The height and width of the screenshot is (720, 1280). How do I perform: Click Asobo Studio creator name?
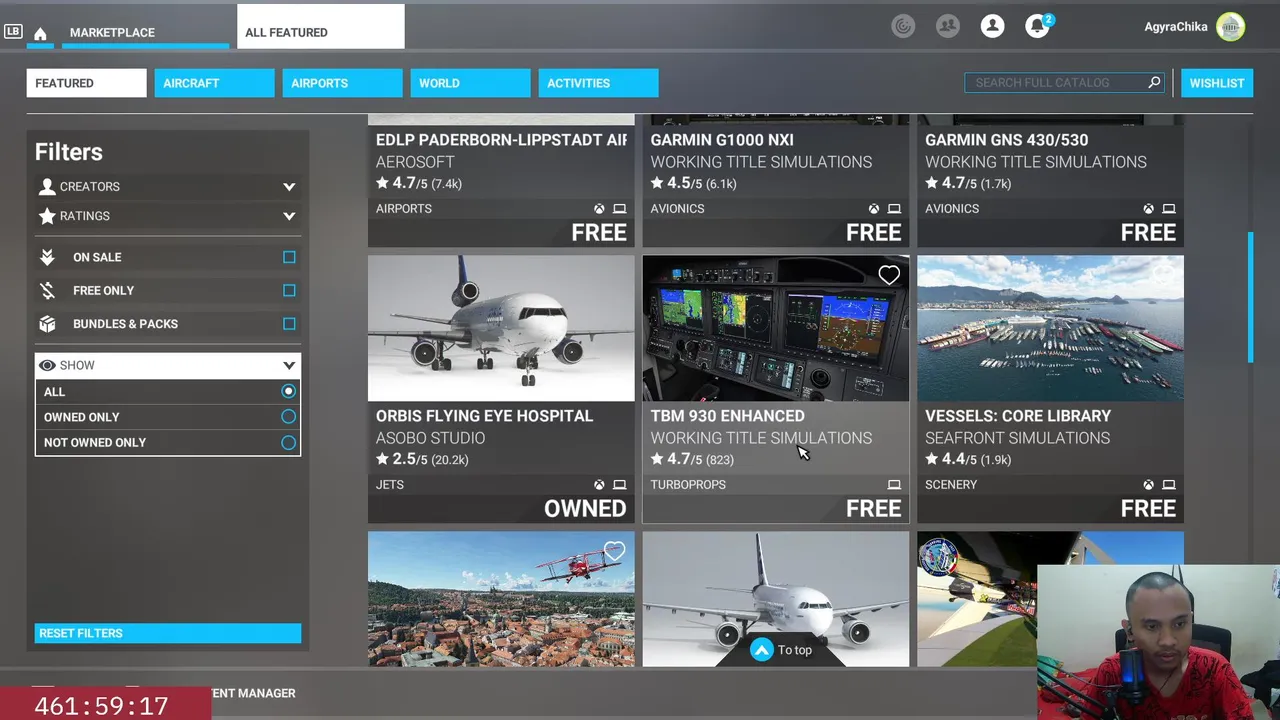click(x=430, y=438)
